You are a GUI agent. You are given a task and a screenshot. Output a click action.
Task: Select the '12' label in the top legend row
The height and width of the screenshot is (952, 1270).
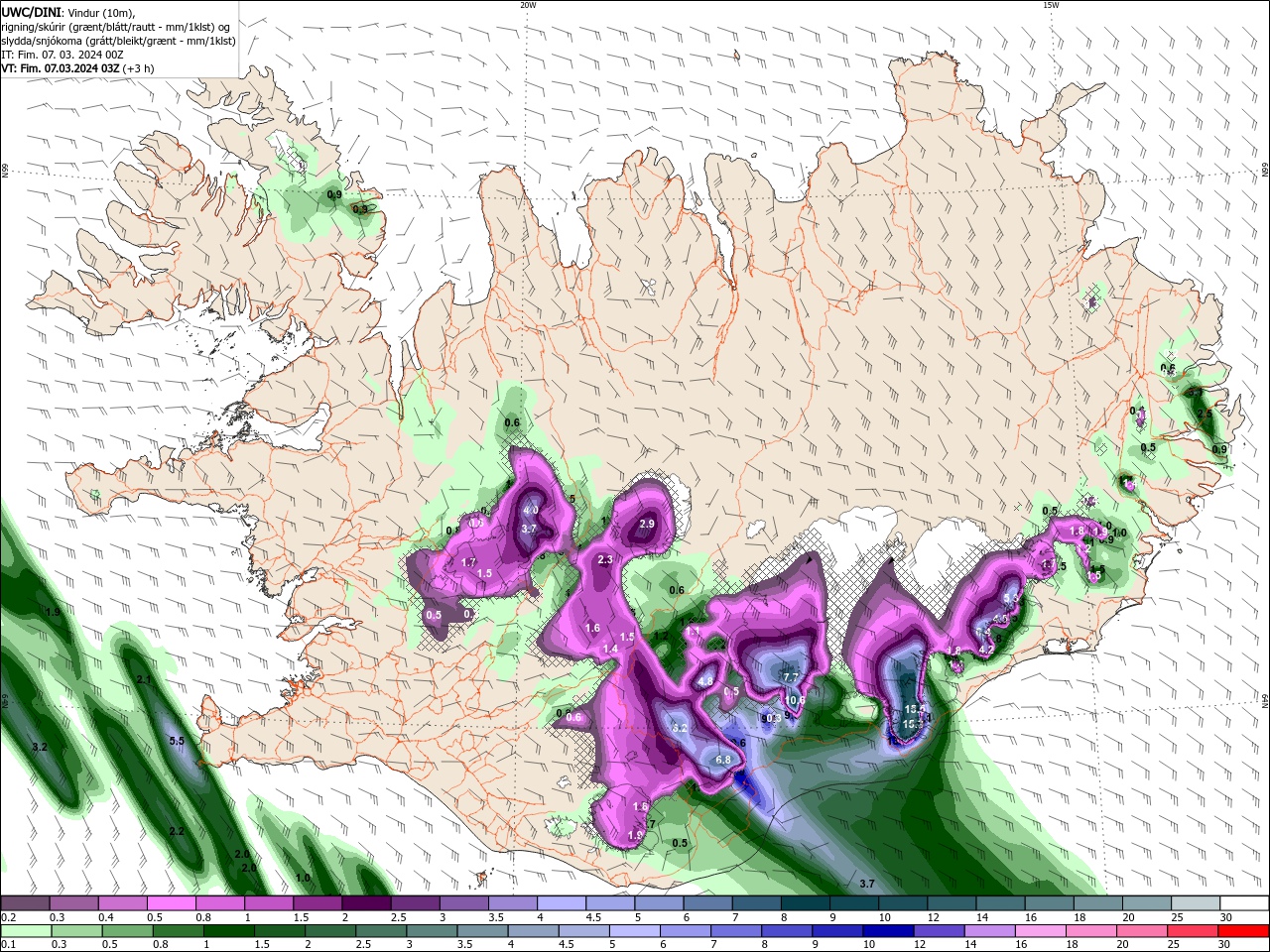click(x=932, y=917)
